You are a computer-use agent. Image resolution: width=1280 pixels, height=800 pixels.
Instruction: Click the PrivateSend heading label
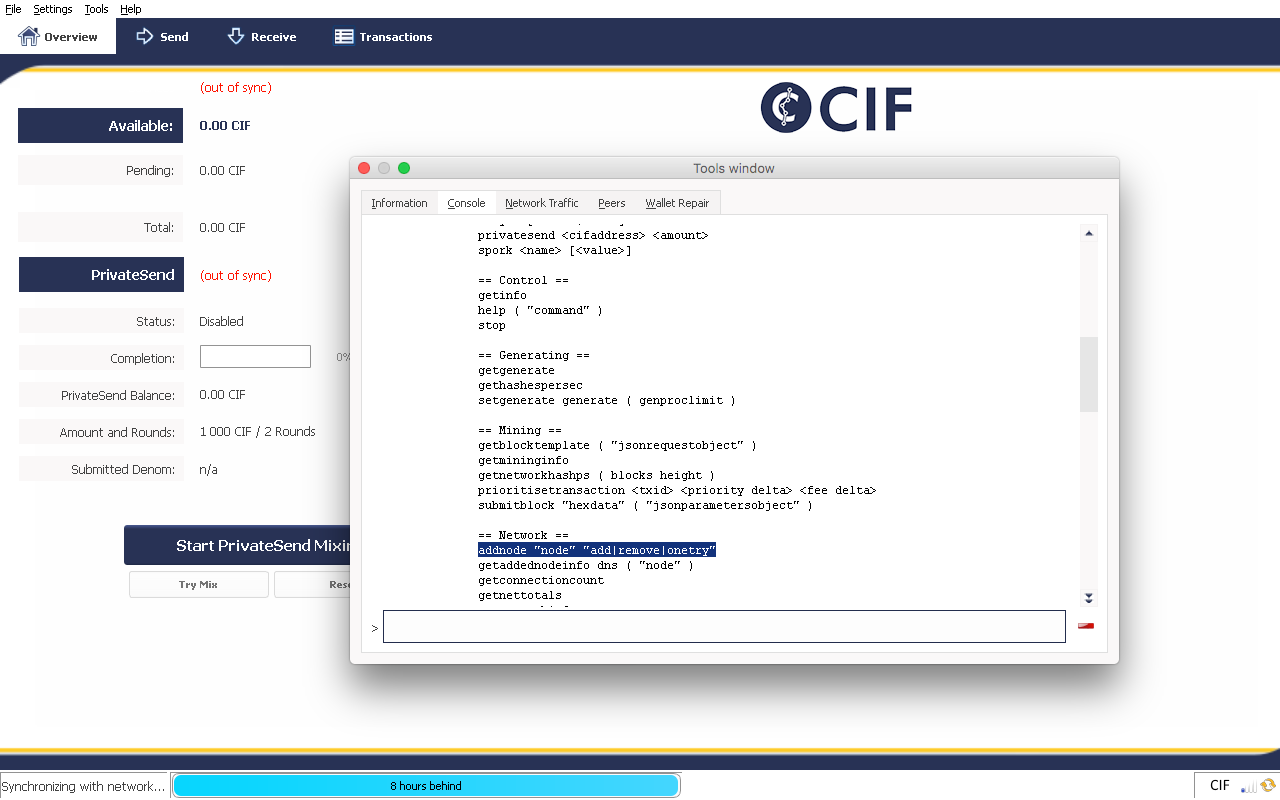[101, 275]
